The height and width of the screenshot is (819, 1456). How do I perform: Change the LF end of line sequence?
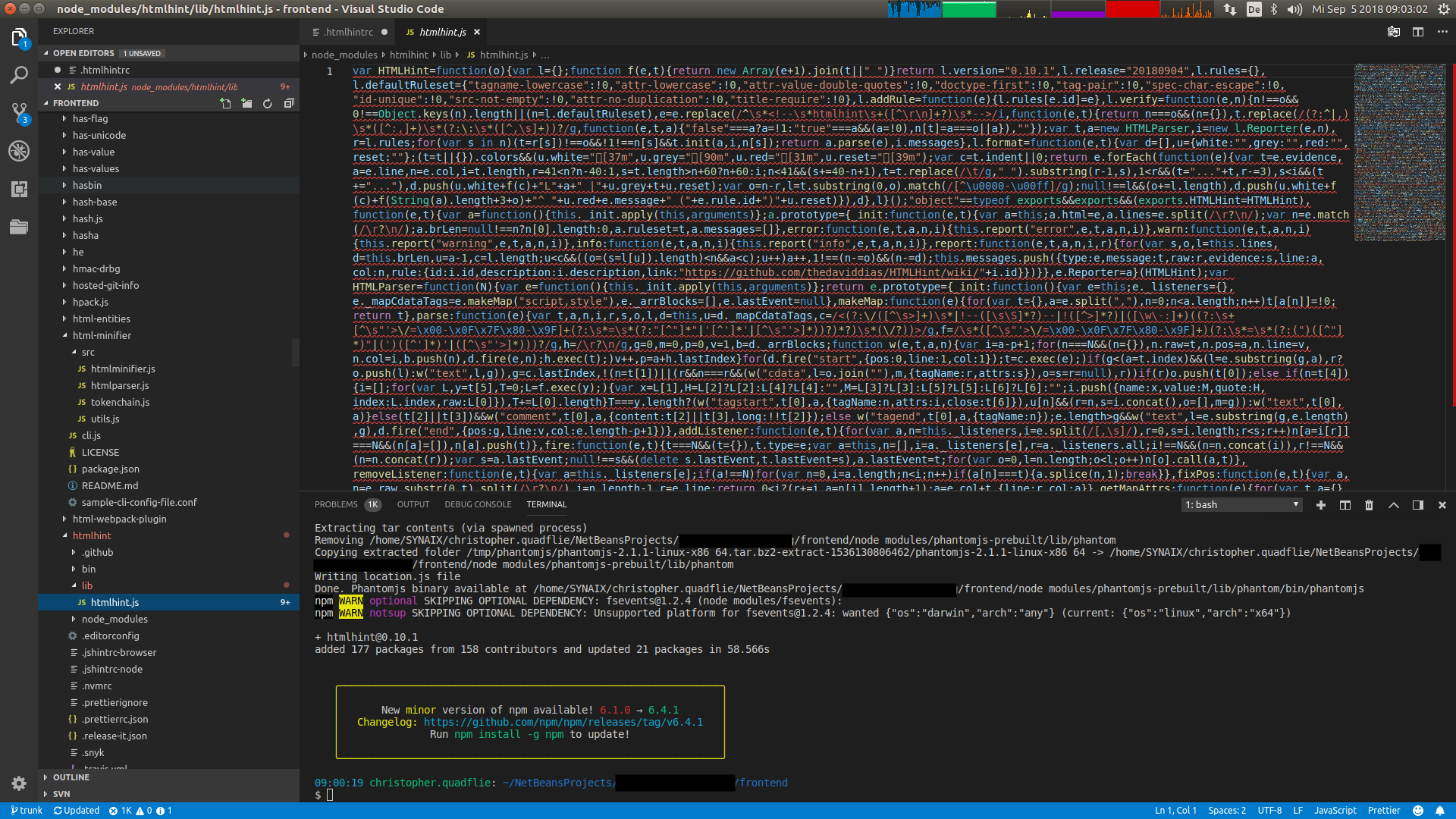point(1298,811)
